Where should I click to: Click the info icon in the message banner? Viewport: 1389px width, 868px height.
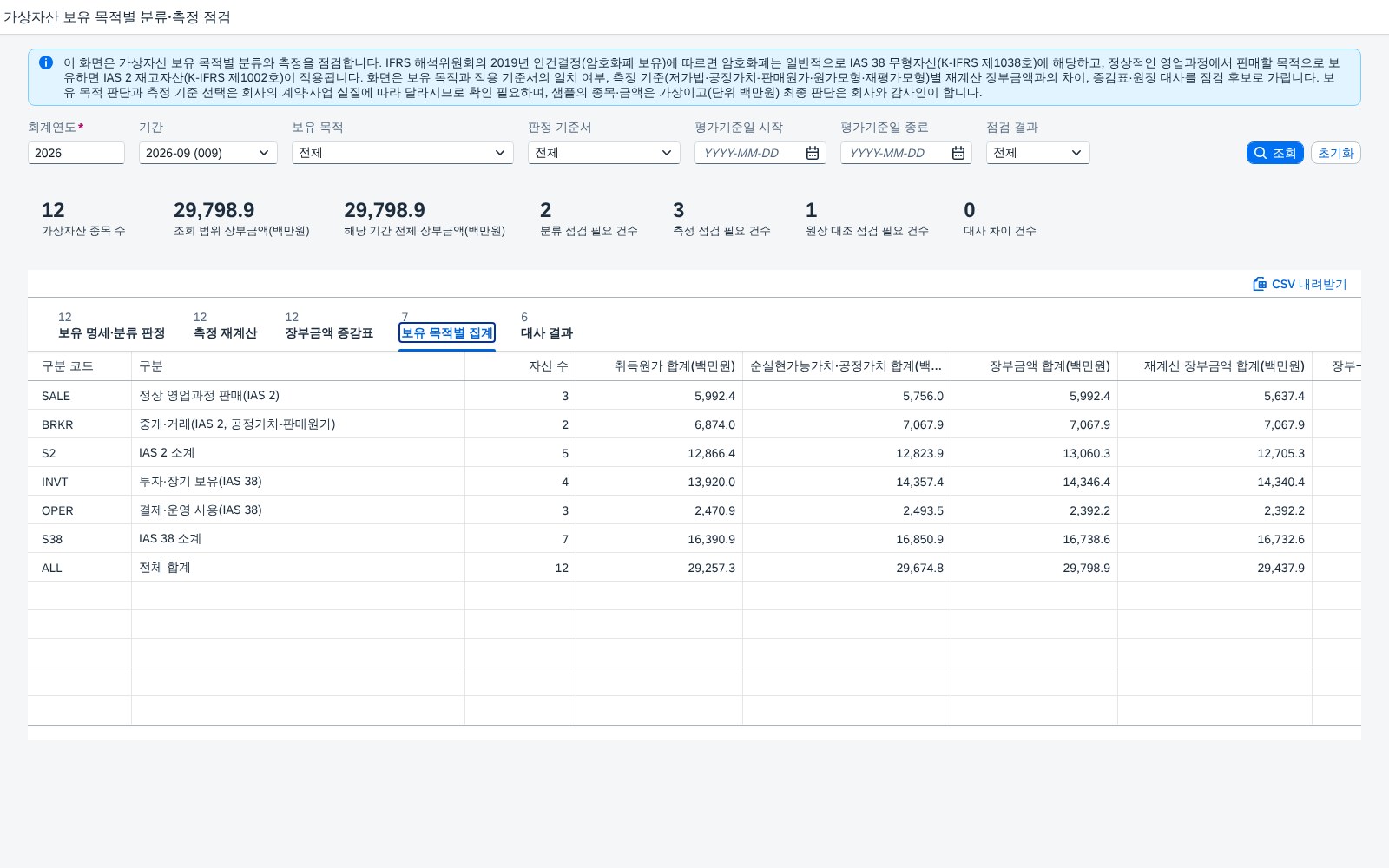point(46,62)
